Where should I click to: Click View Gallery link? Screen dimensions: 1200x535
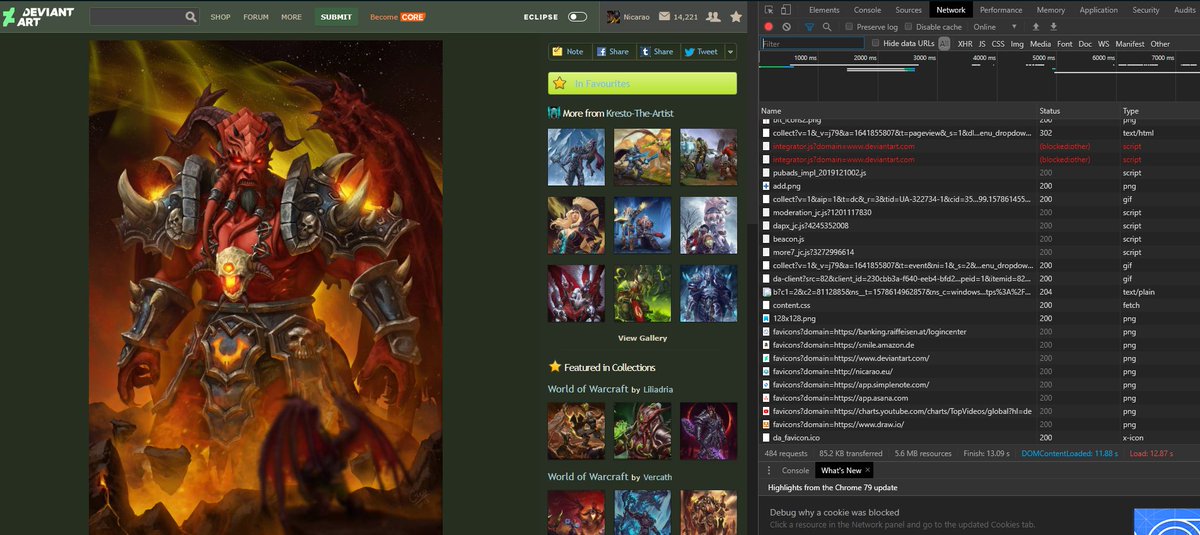coord(642,338)
